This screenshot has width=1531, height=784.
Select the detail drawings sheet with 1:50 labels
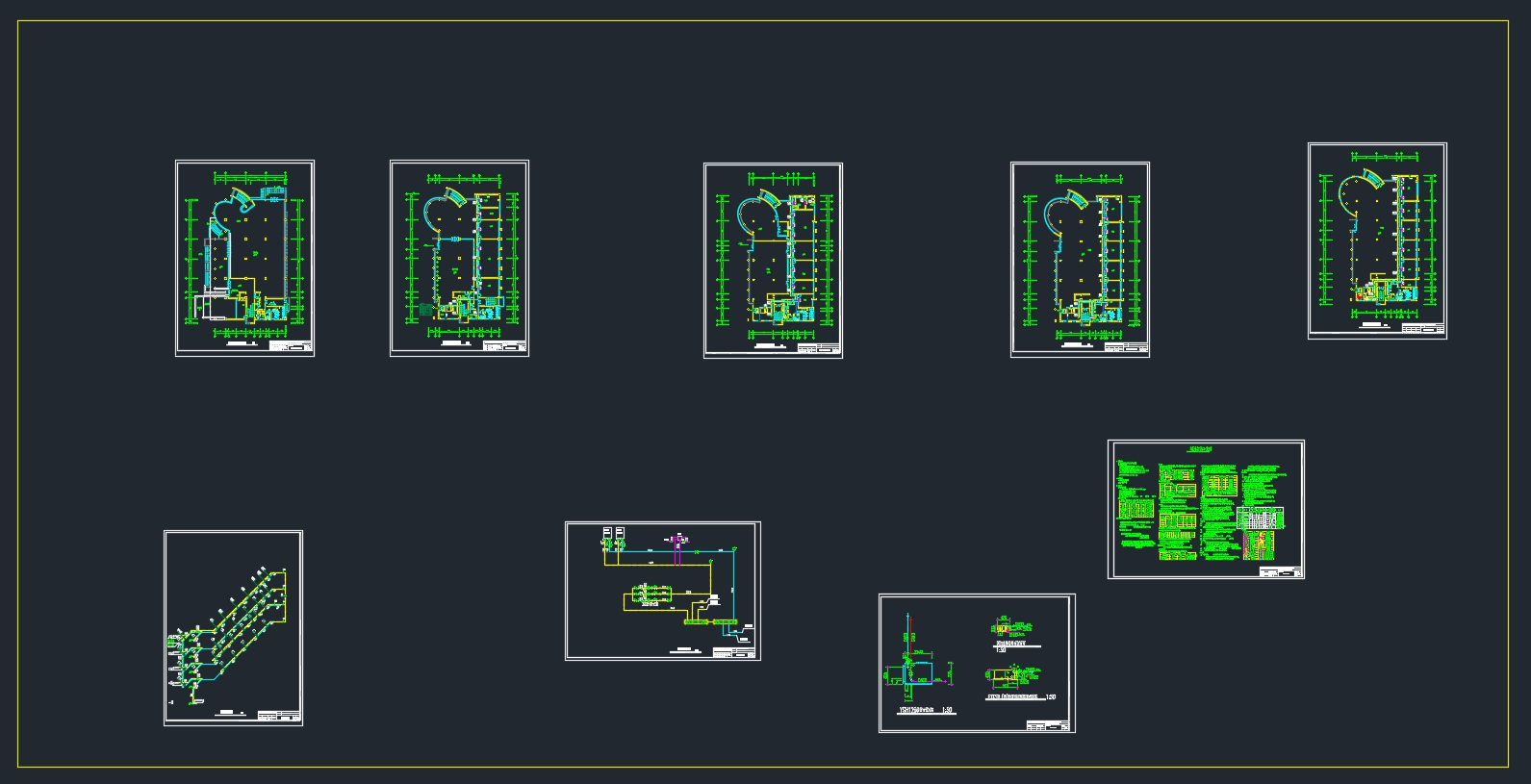(977, 663)
